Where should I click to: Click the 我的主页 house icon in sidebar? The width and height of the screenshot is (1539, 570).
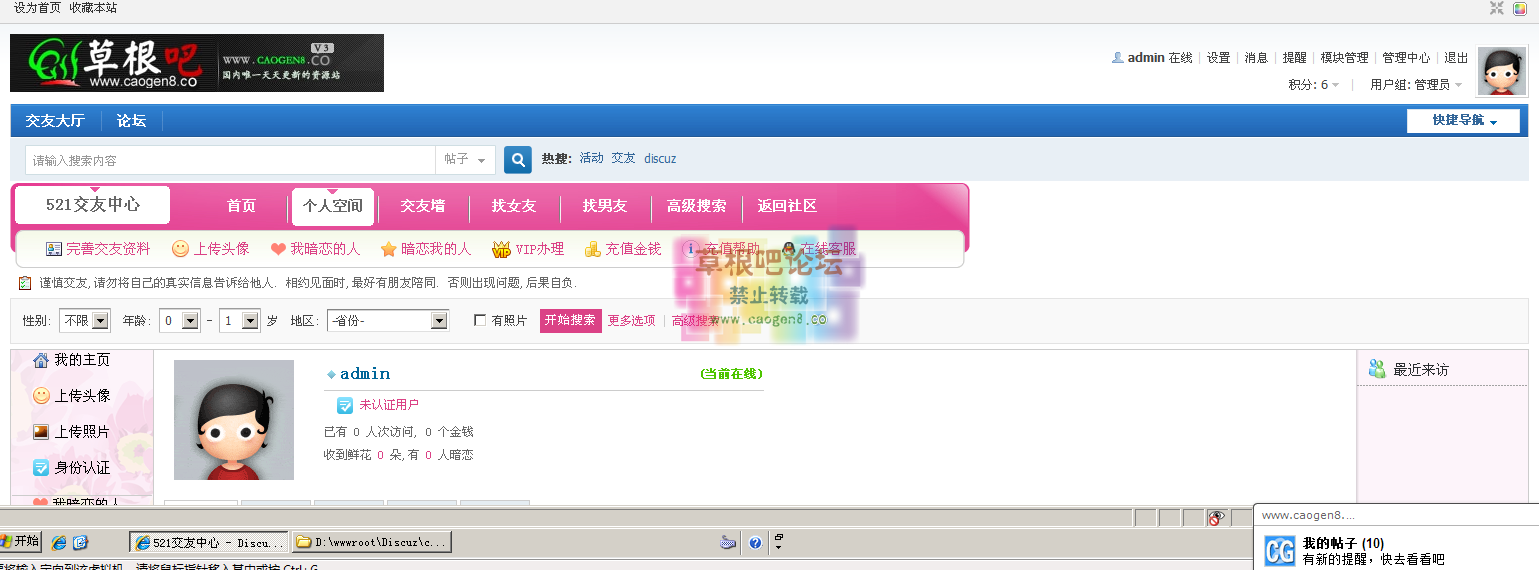41,360
